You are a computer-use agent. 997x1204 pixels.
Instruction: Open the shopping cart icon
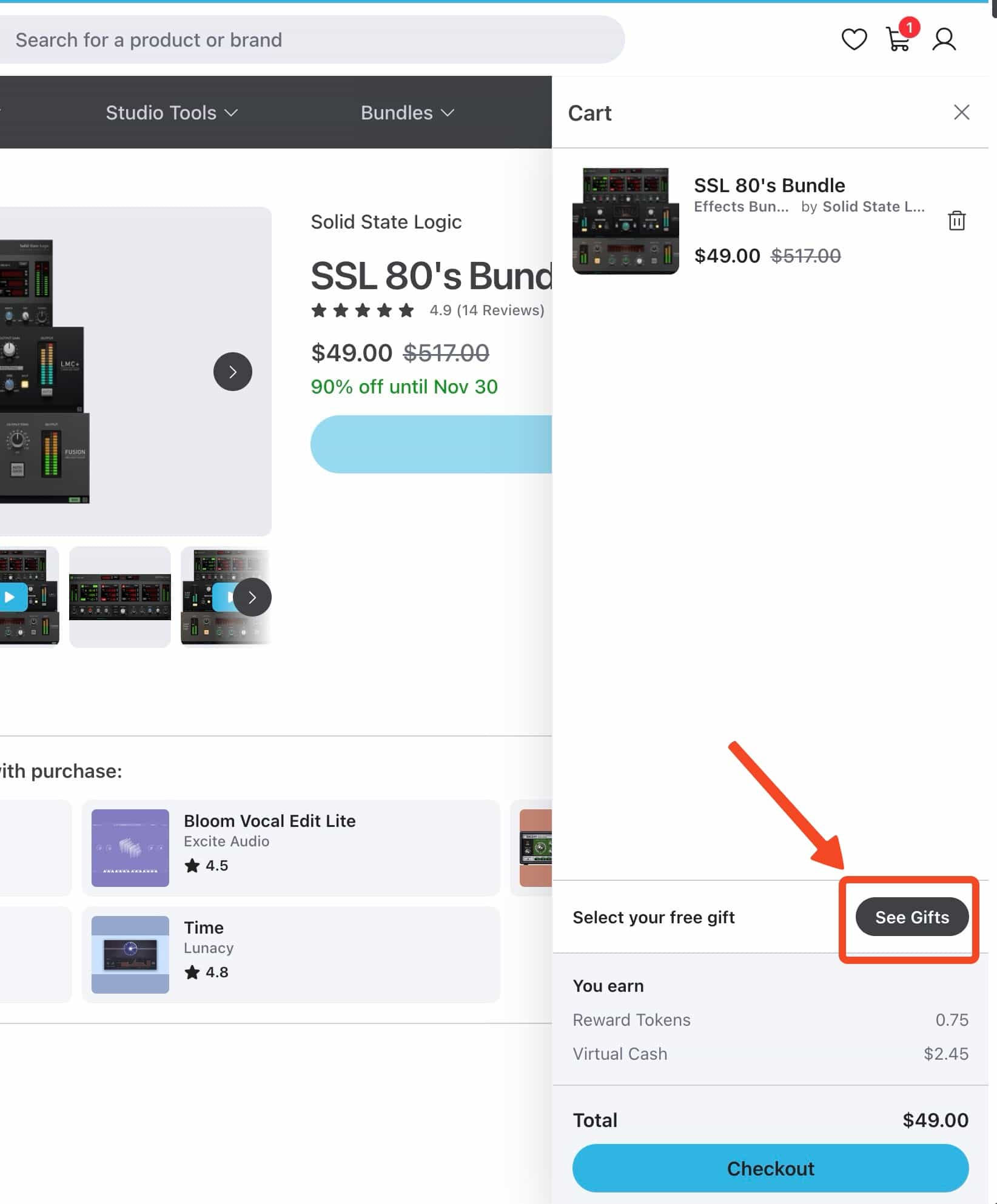[x=898, y=40]
